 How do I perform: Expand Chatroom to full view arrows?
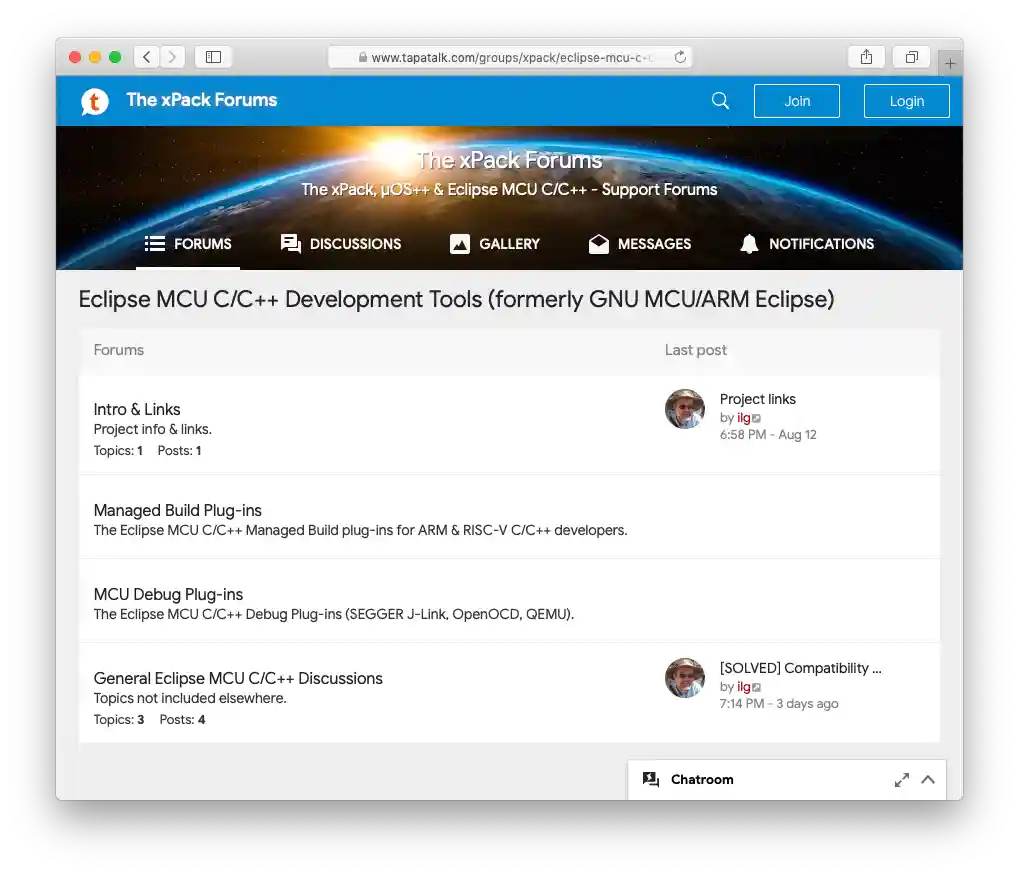(901, 779)
